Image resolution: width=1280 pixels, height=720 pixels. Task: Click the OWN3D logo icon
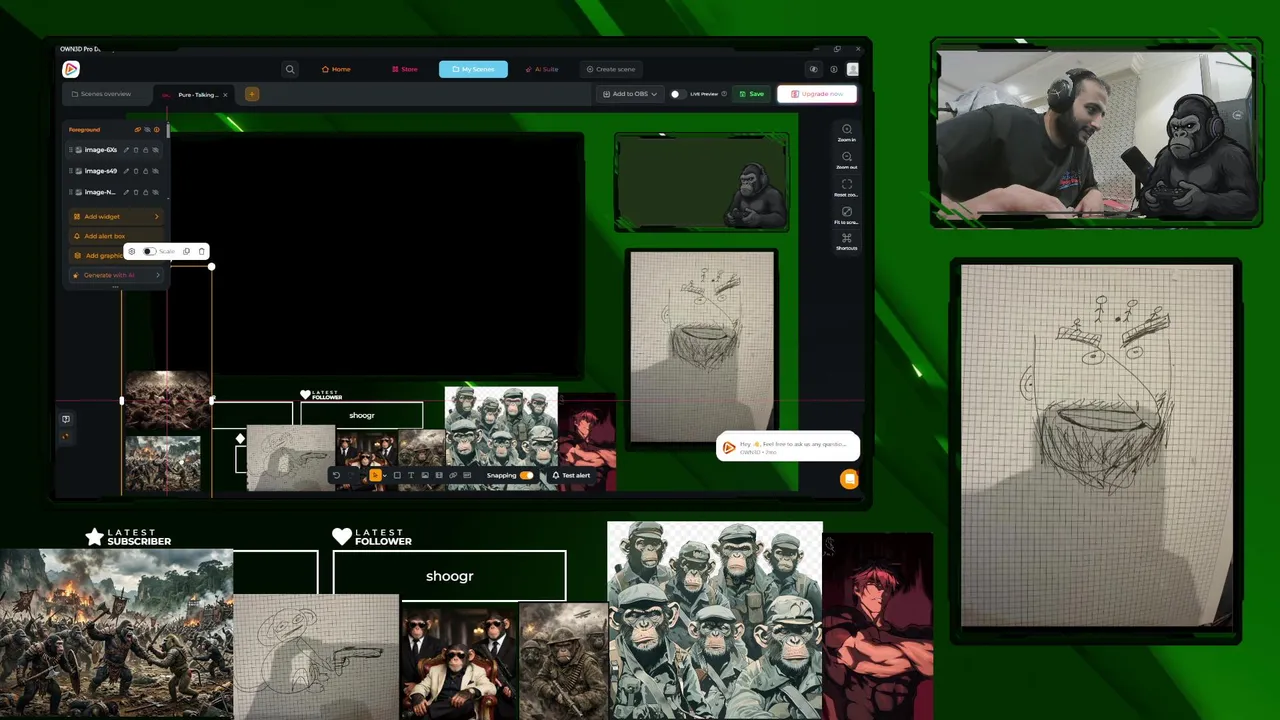[70, 69]
